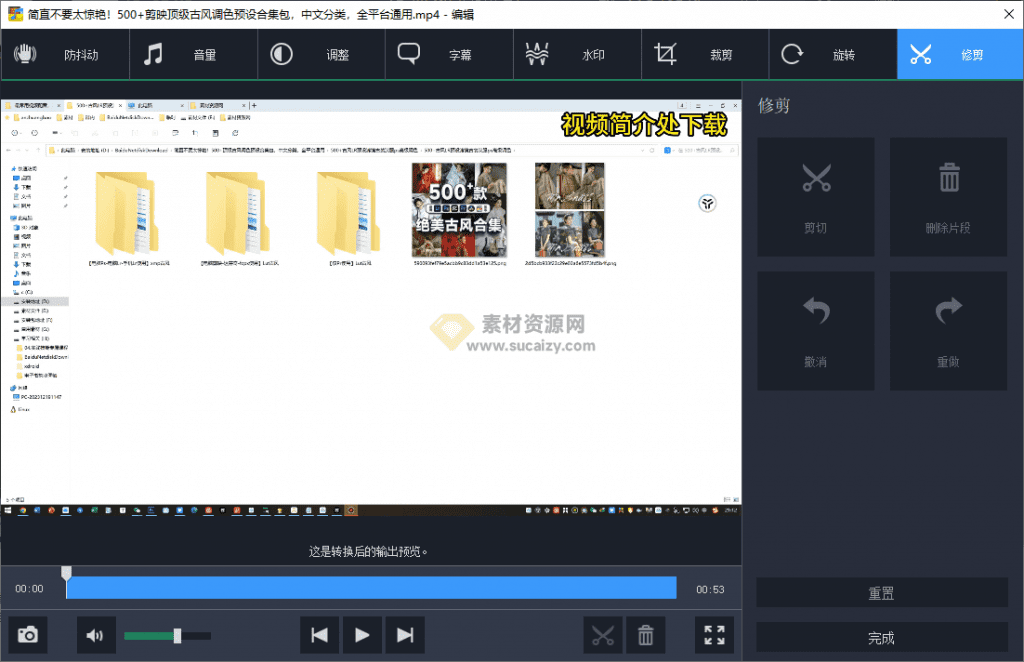
Task: Click the 剪切 scissors button in panel
Action: click(x=816, y=196)
